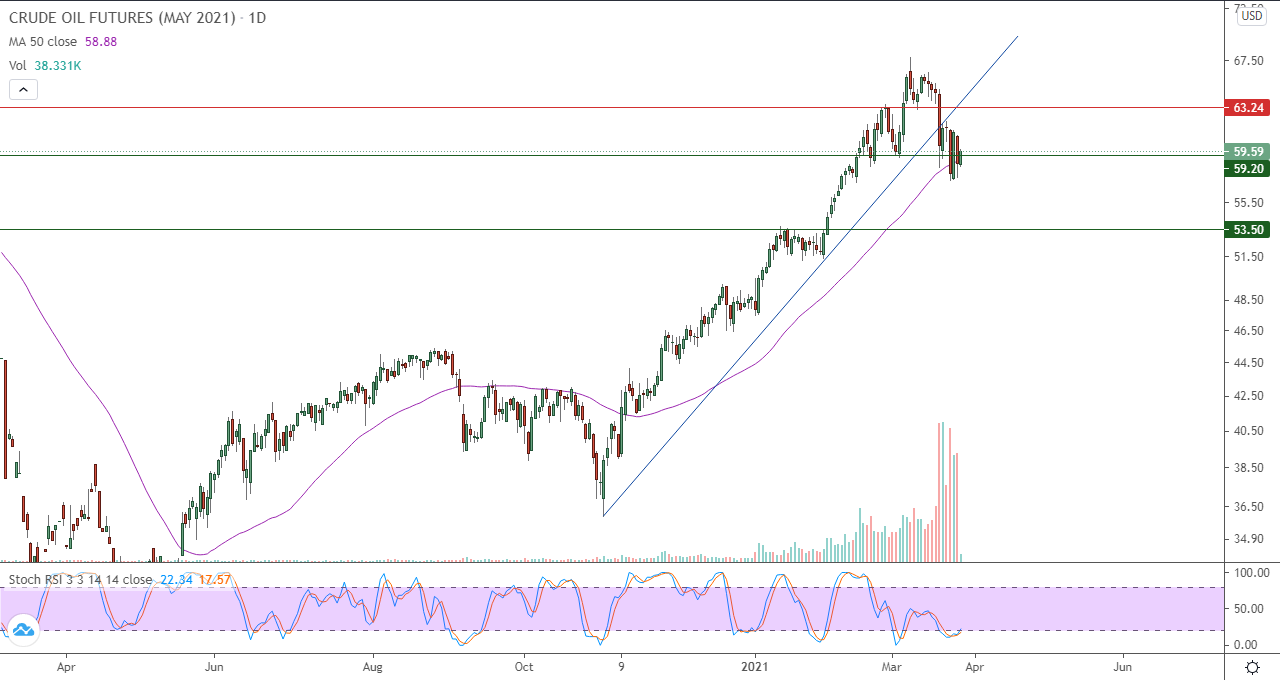Click the 2021 time axis label
The width and height of the screenshot is (1280, 680).
click(x=757, y=665)
